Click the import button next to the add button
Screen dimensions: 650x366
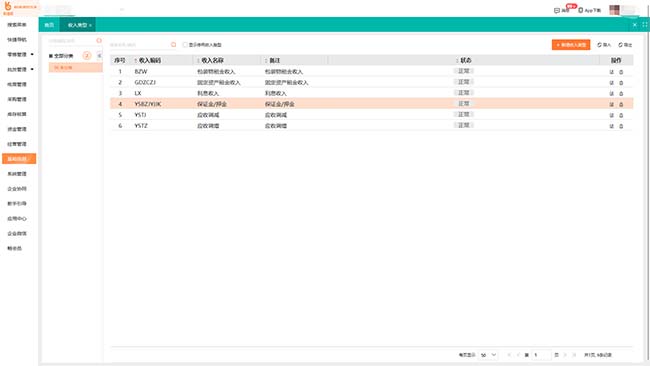coord(604,45)
